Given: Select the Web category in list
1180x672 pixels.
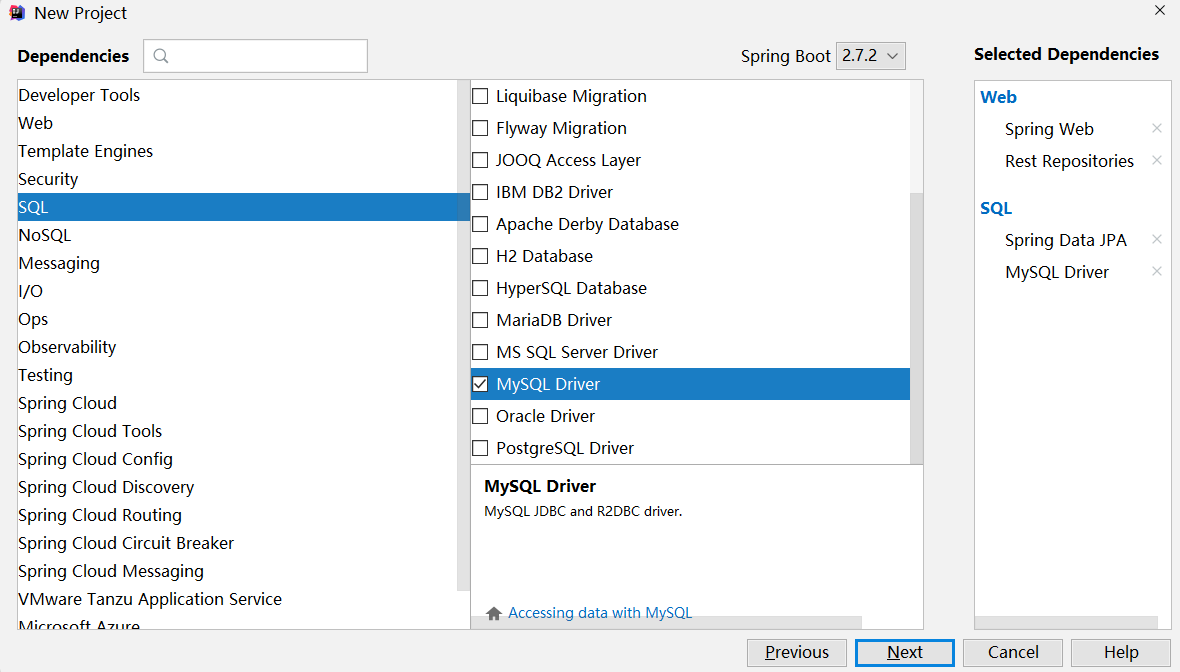Looking at the screenshot, I should click(237, 123).
